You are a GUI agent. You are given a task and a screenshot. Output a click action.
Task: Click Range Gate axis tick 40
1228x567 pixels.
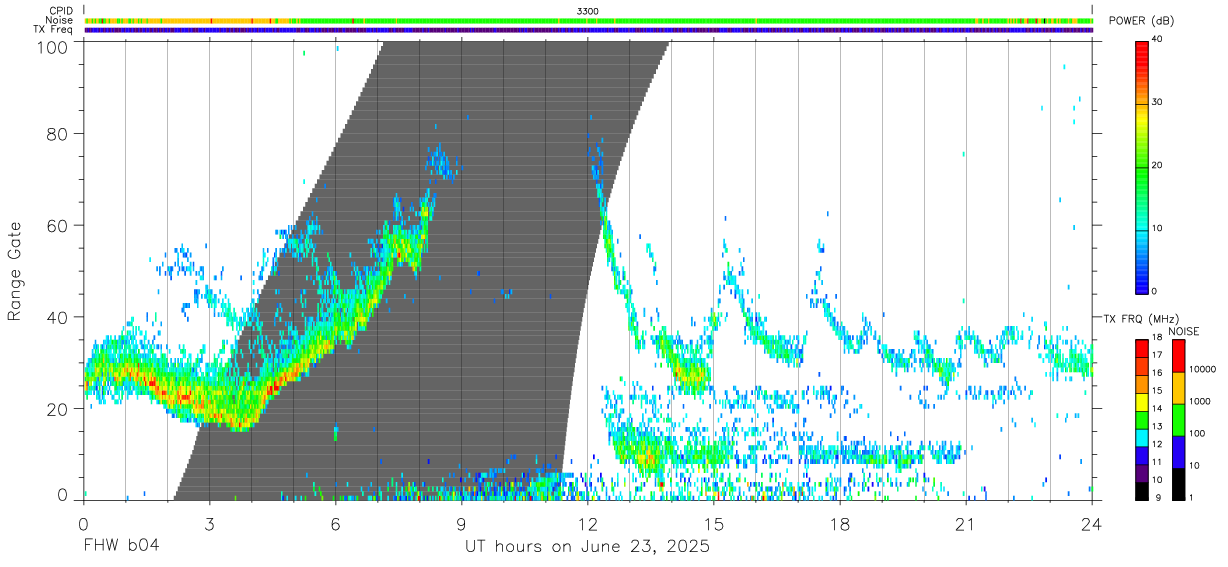(x=58, y=318)
